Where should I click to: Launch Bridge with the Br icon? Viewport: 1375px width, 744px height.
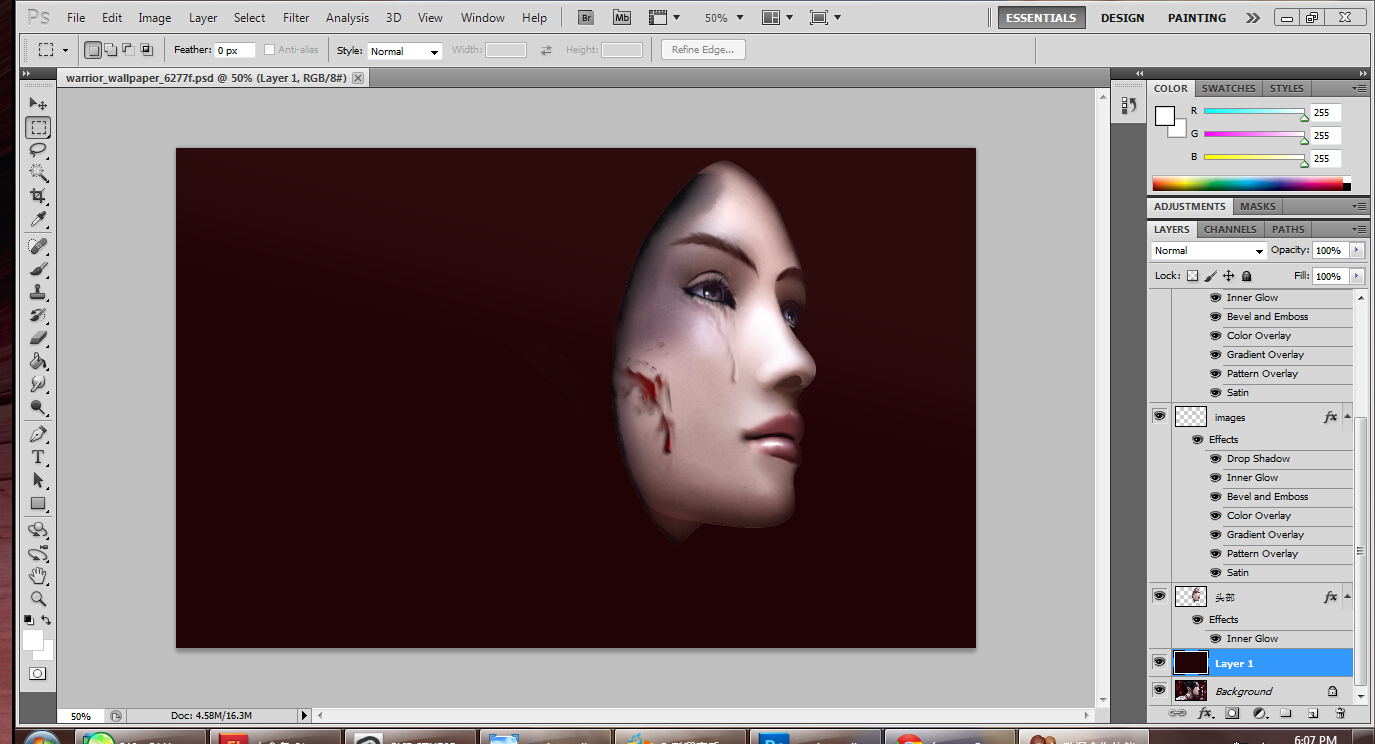pyautogui.click(x=587, y=18)
